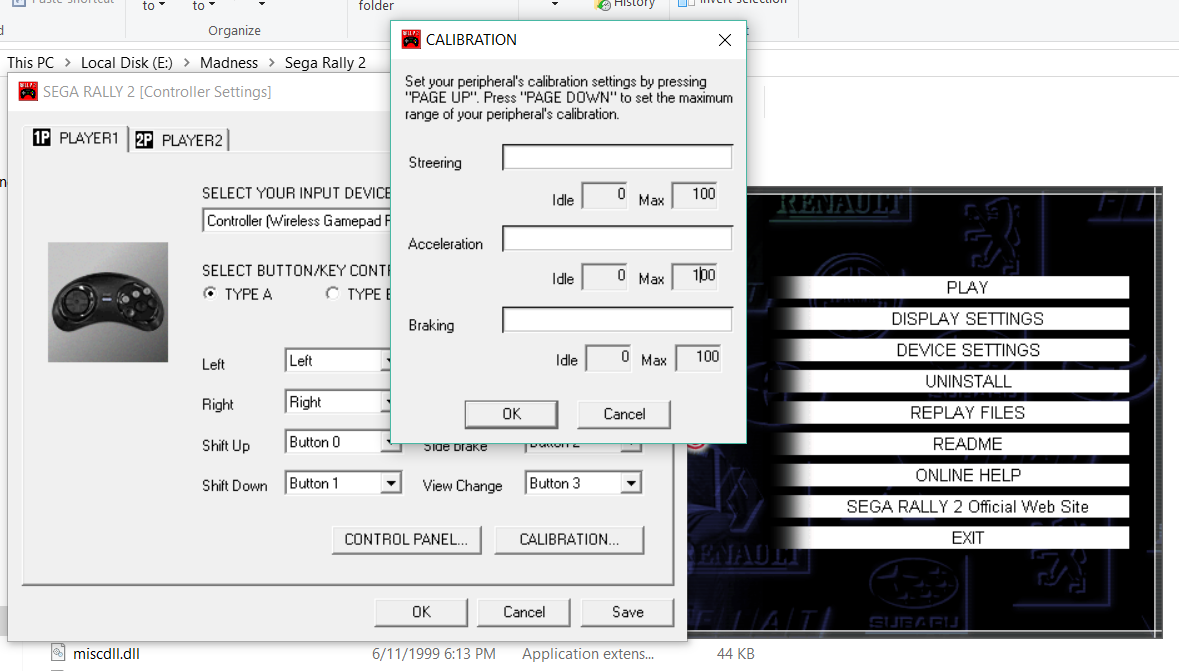Cancel the CALIBRATION dialog

point(624,414)
